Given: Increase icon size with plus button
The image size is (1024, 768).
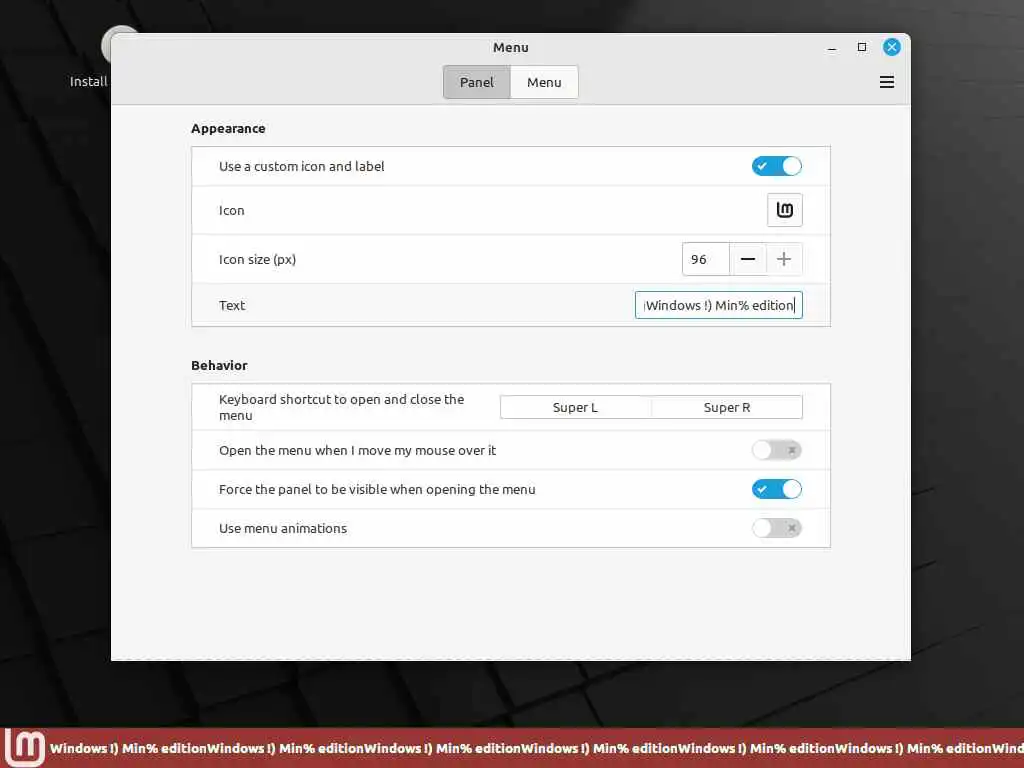Looking at the screenshot, I should click(784, 259).
